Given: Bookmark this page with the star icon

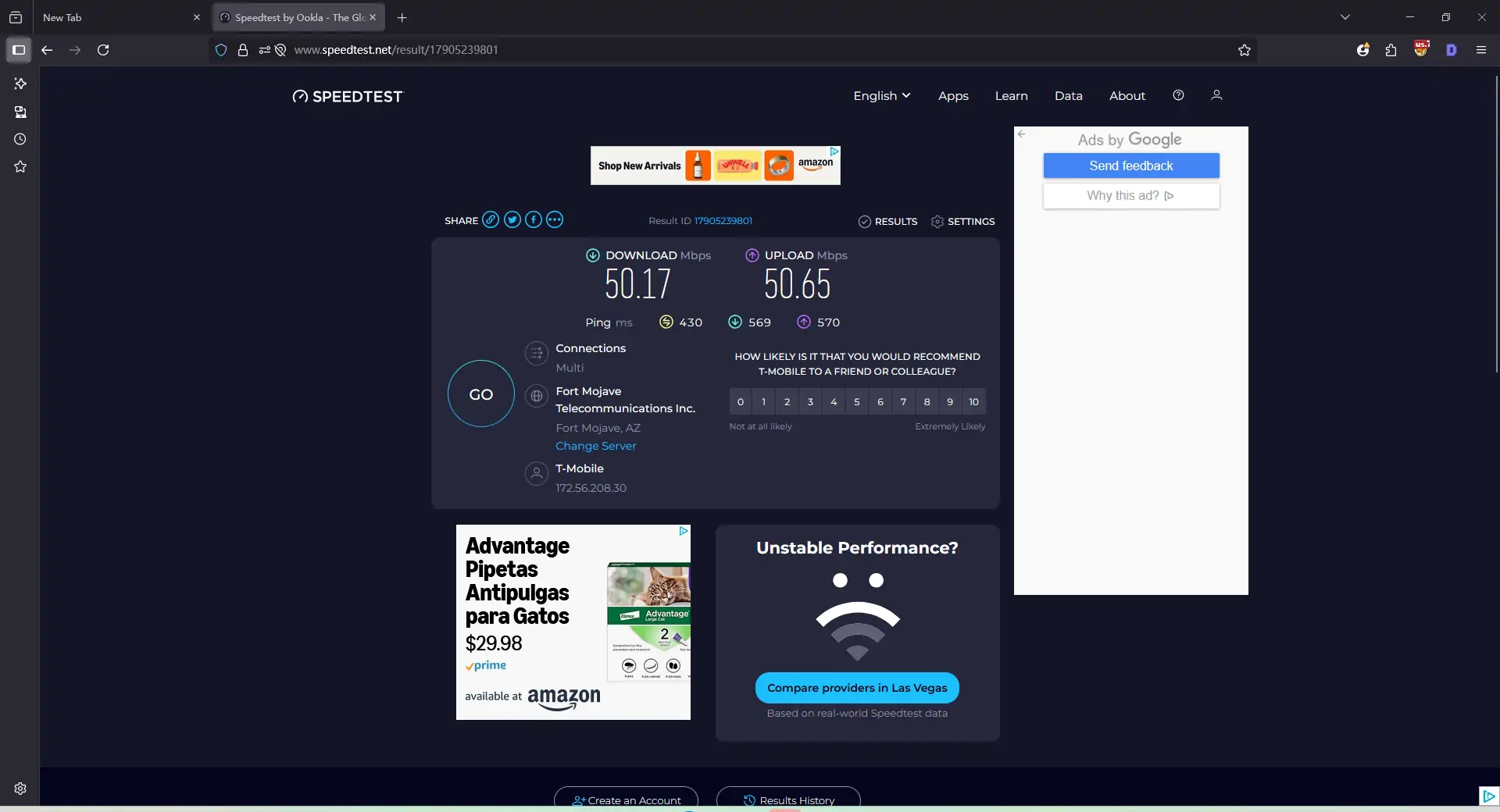Looking at the screenshot, I should pos(1245,50).
